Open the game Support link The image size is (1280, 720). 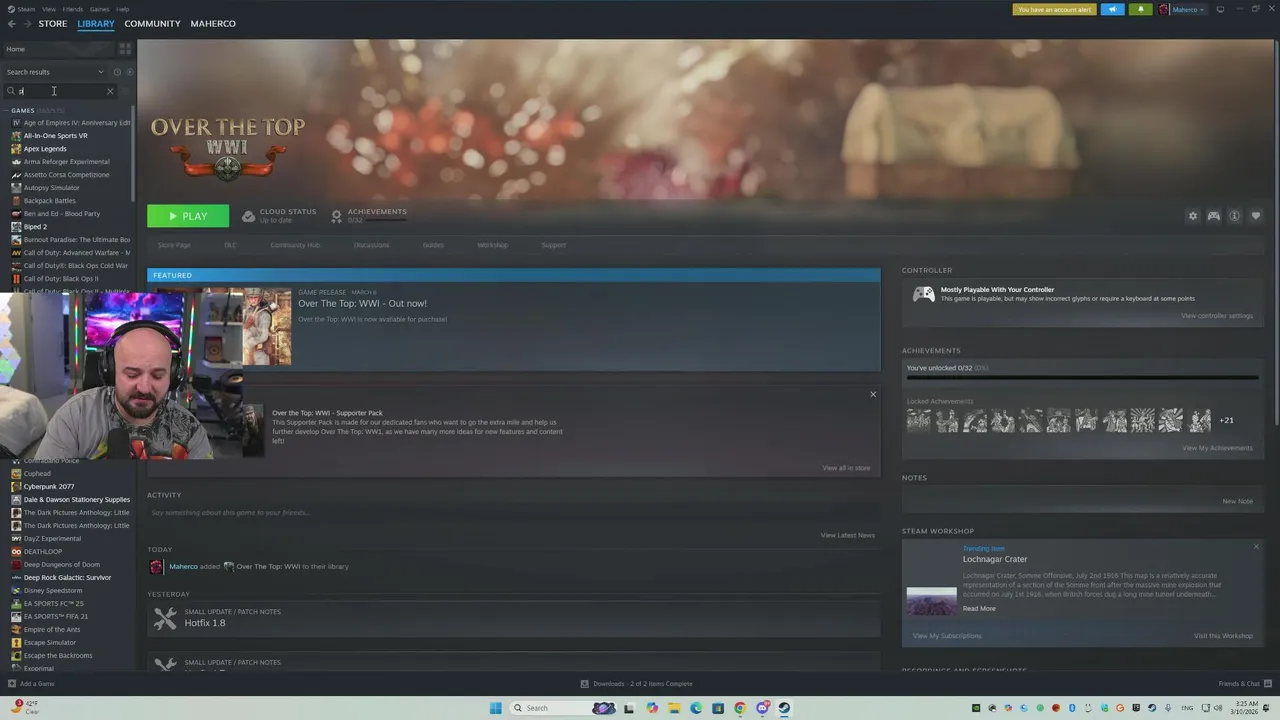coord(553,245)
